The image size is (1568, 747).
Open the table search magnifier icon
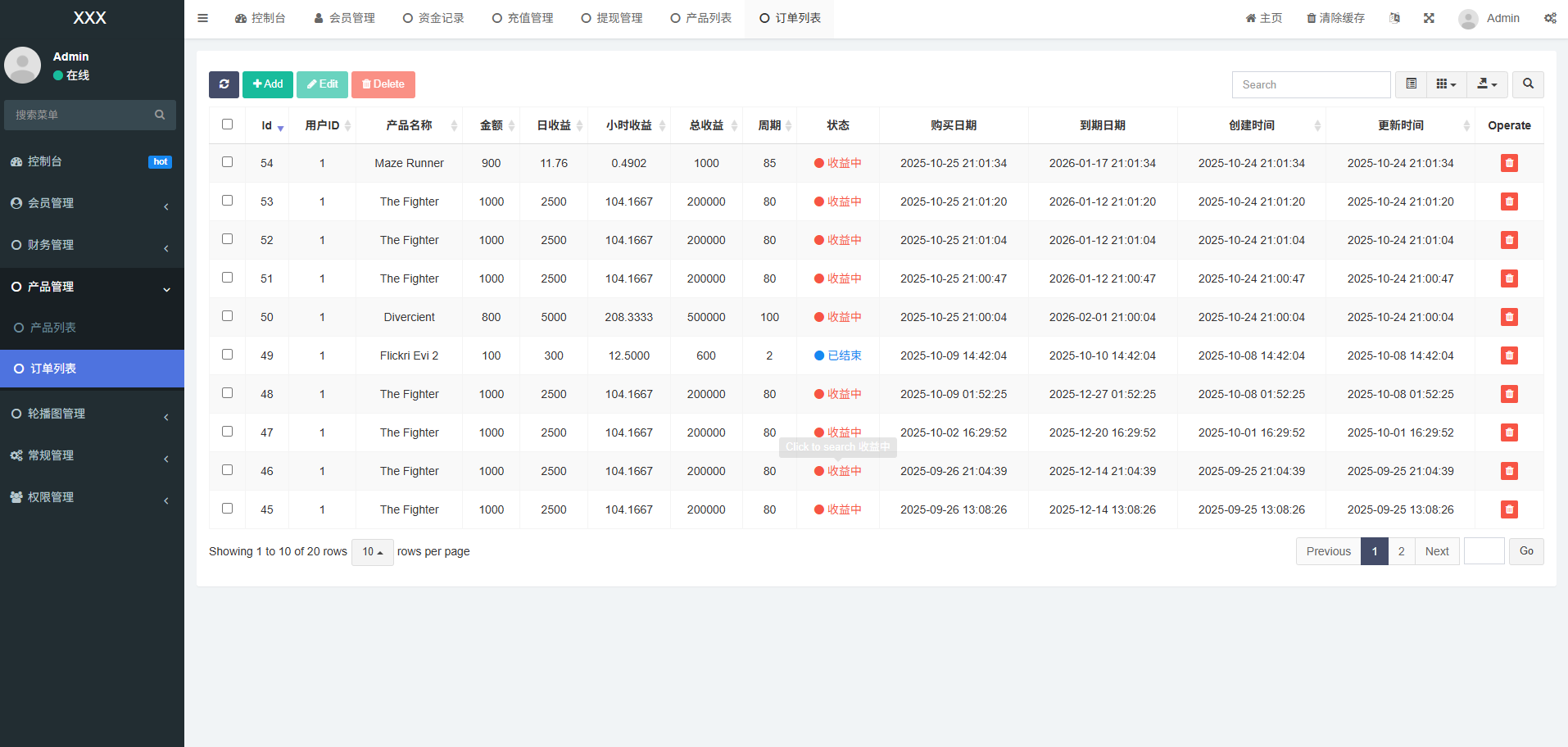[1527, 84]
